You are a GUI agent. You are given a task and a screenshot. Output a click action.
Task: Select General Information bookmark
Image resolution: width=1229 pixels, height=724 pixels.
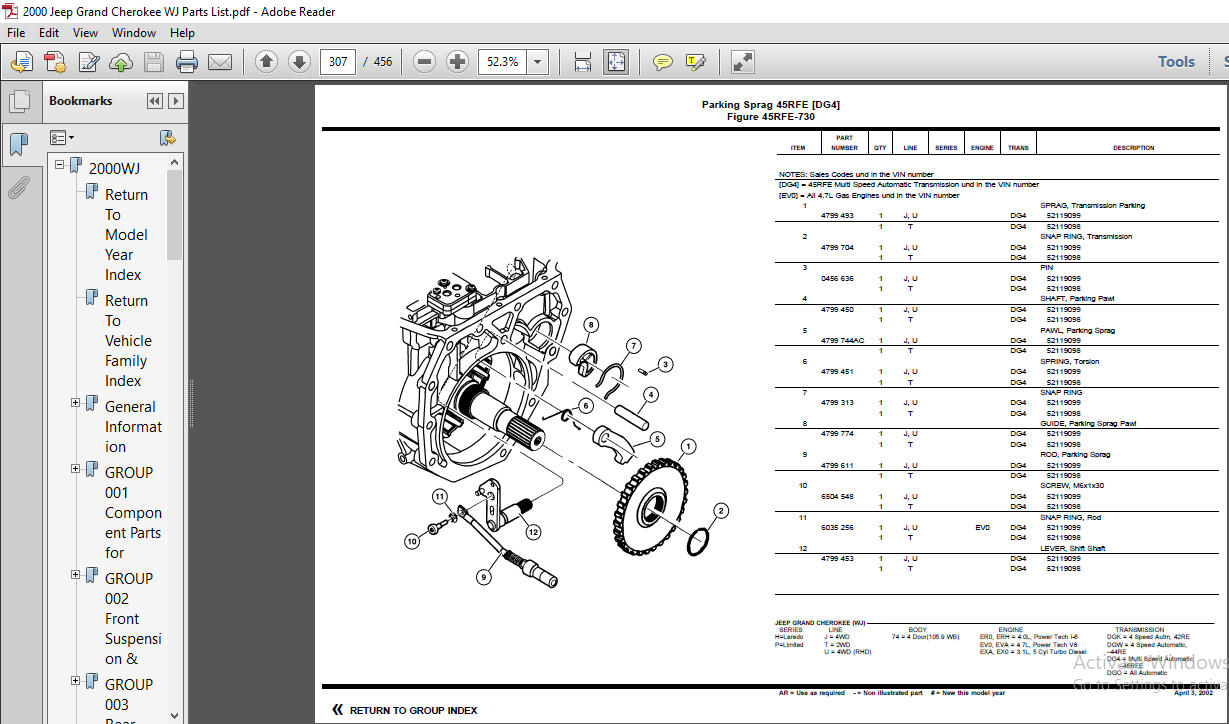132,426
